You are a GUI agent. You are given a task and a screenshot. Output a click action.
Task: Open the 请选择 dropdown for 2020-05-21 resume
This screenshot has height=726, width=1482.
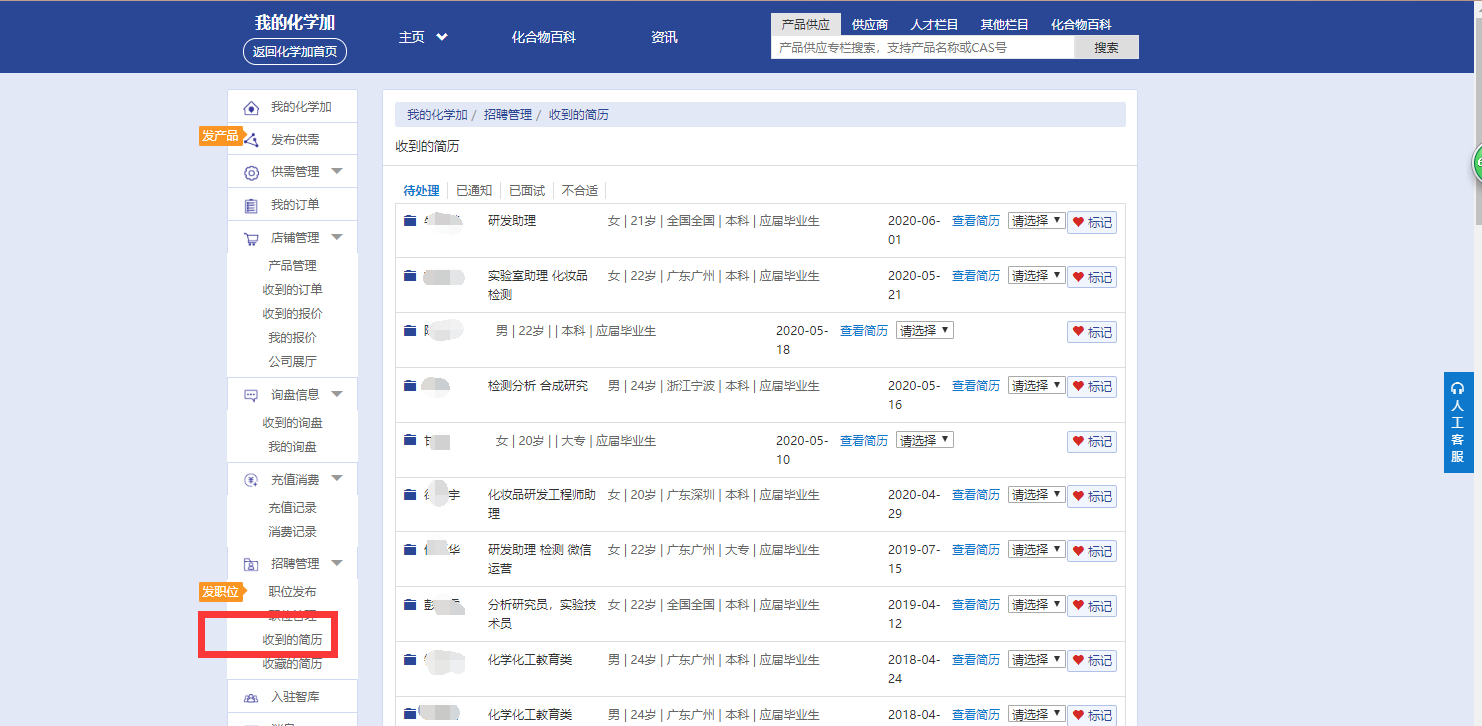pos(1036,276)
